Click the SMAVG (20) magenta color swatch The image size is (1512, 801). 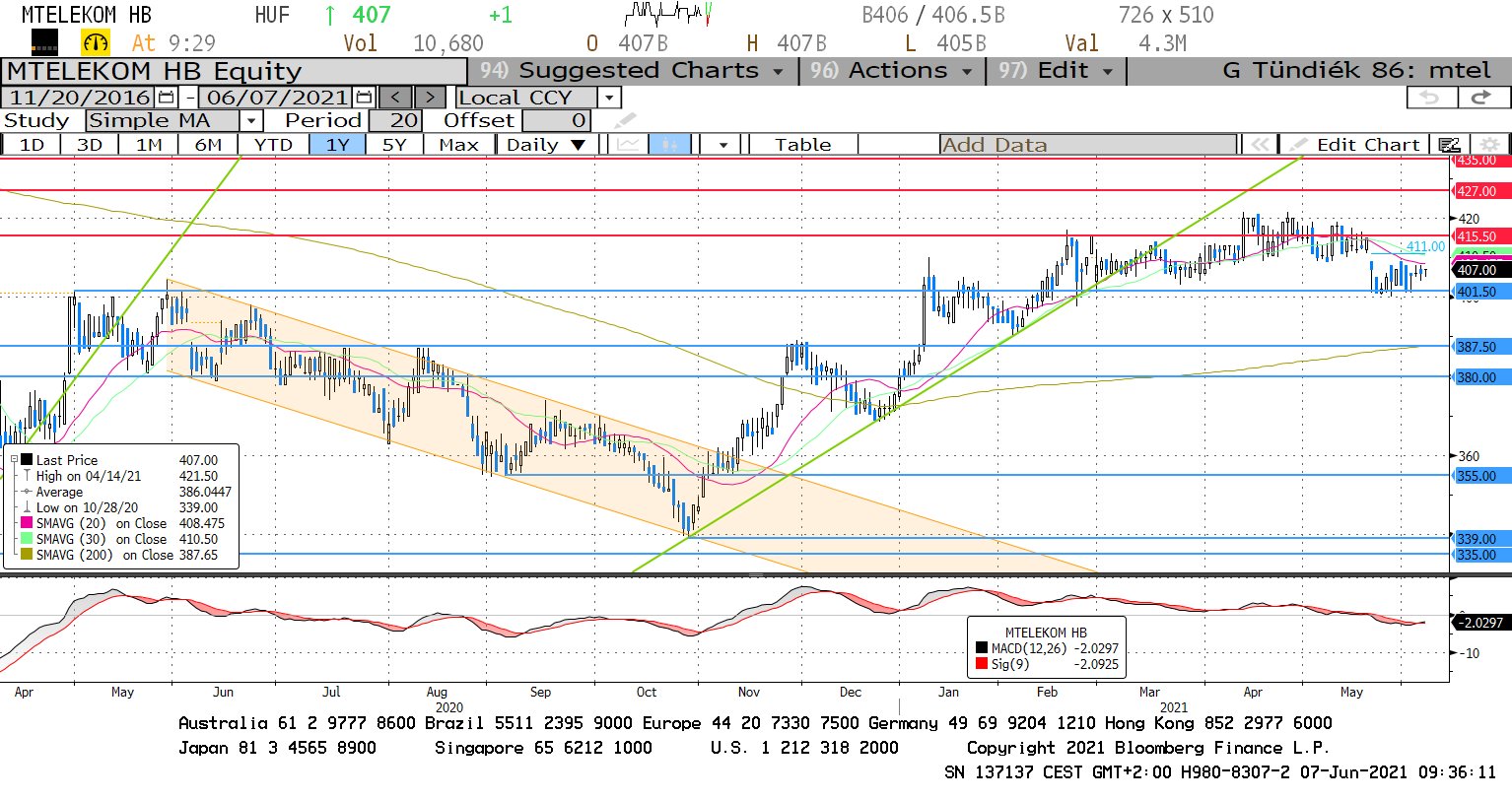click(x=26, y=523)
